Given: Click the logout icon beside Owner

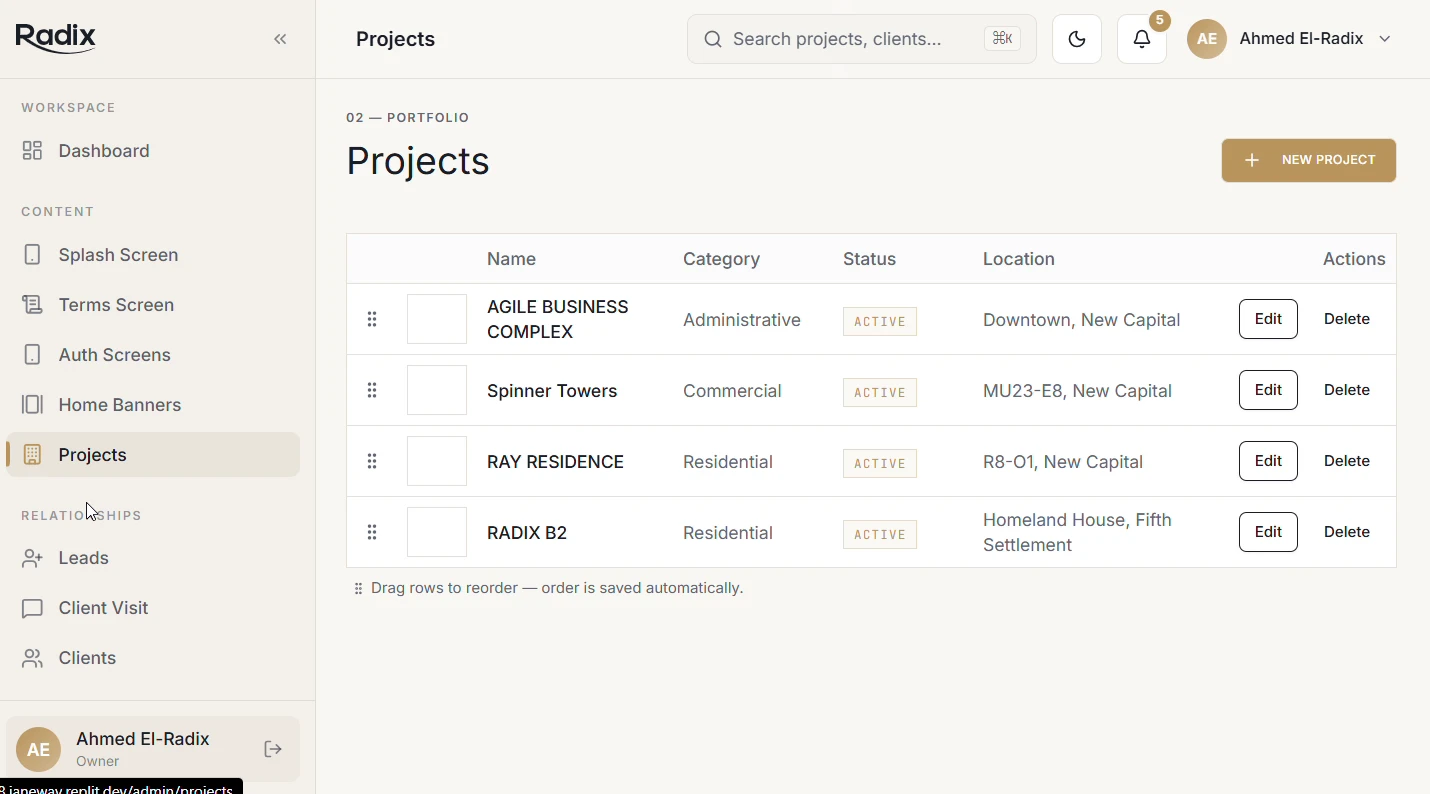Looking at the screenshot, I should pos(273,749).
